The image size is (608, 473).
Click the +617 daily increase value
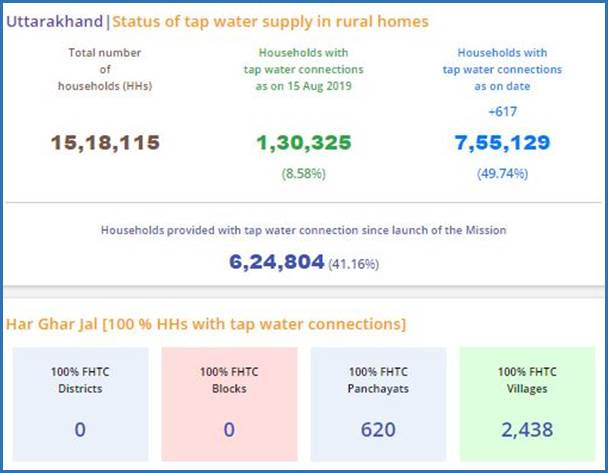tap(502, 111)
